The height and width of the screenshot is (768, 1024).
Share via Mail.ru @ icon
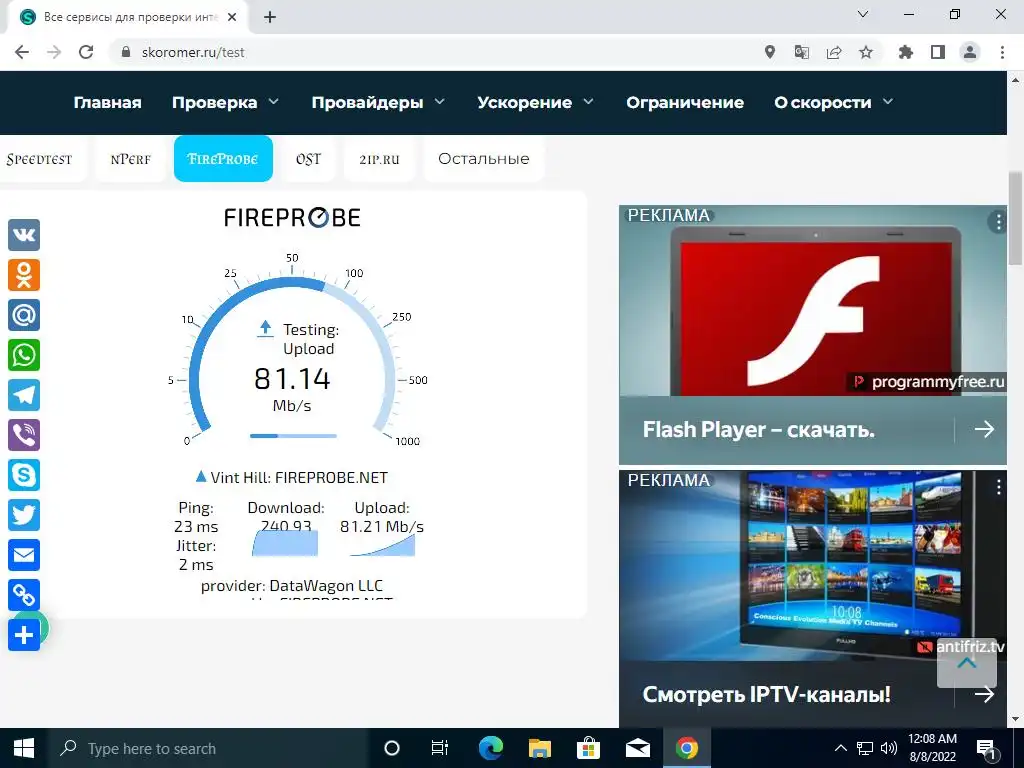(24, 315)
